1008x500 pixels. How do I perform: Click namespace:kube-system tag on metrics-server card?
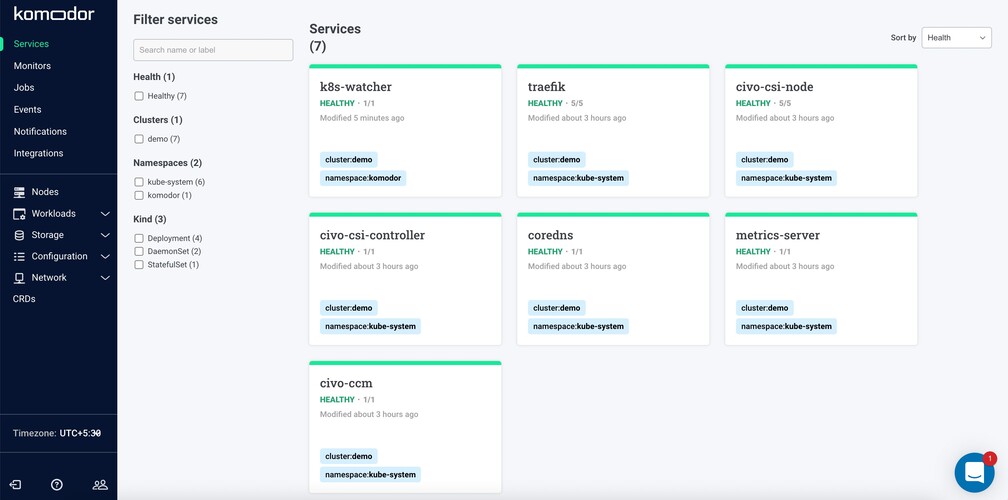click(x=786, y=326)
